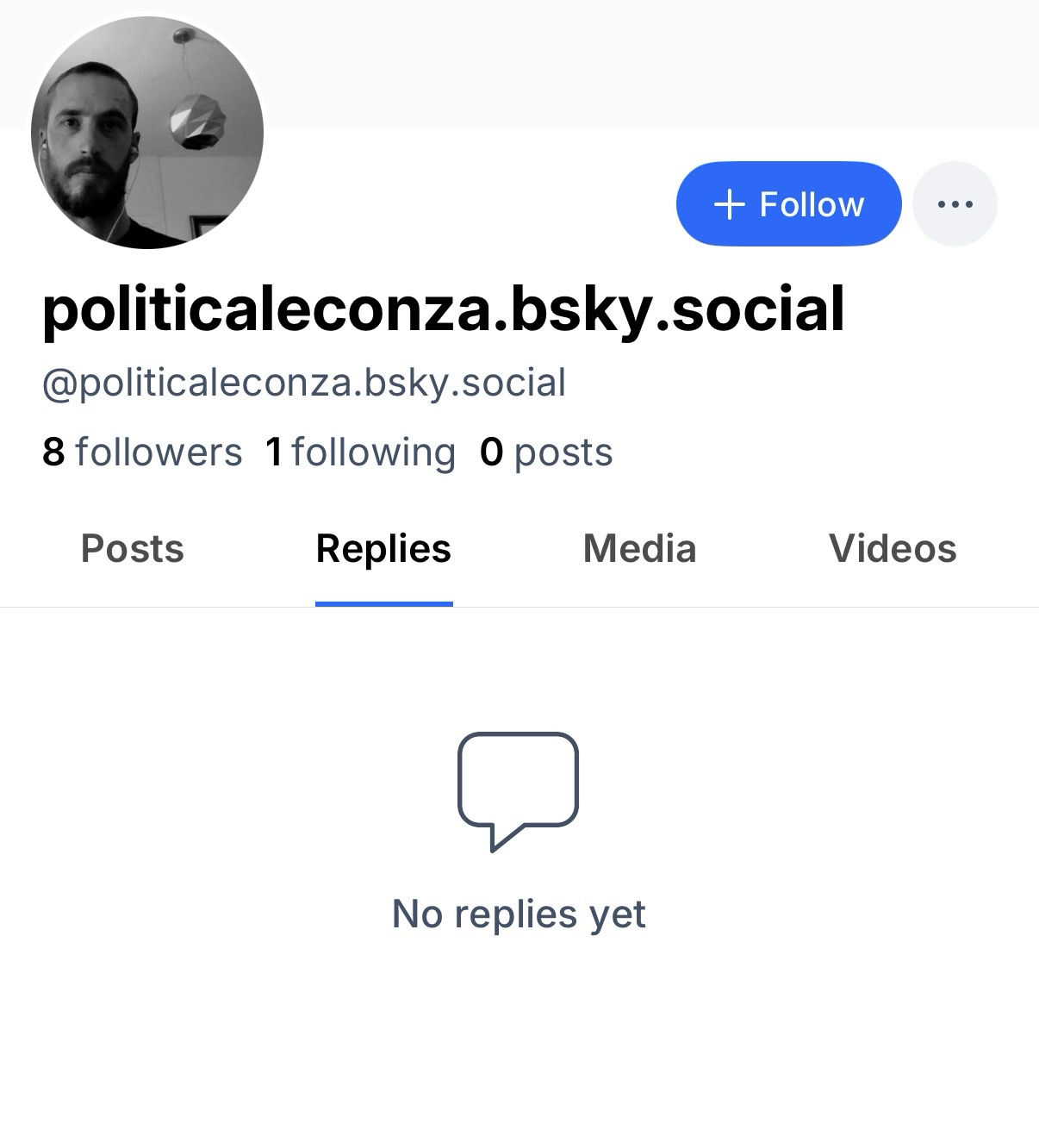This screenshot has height=1148, width=1039.
Task: Click the bold number 1 before following
Action: tap(274, 452)
